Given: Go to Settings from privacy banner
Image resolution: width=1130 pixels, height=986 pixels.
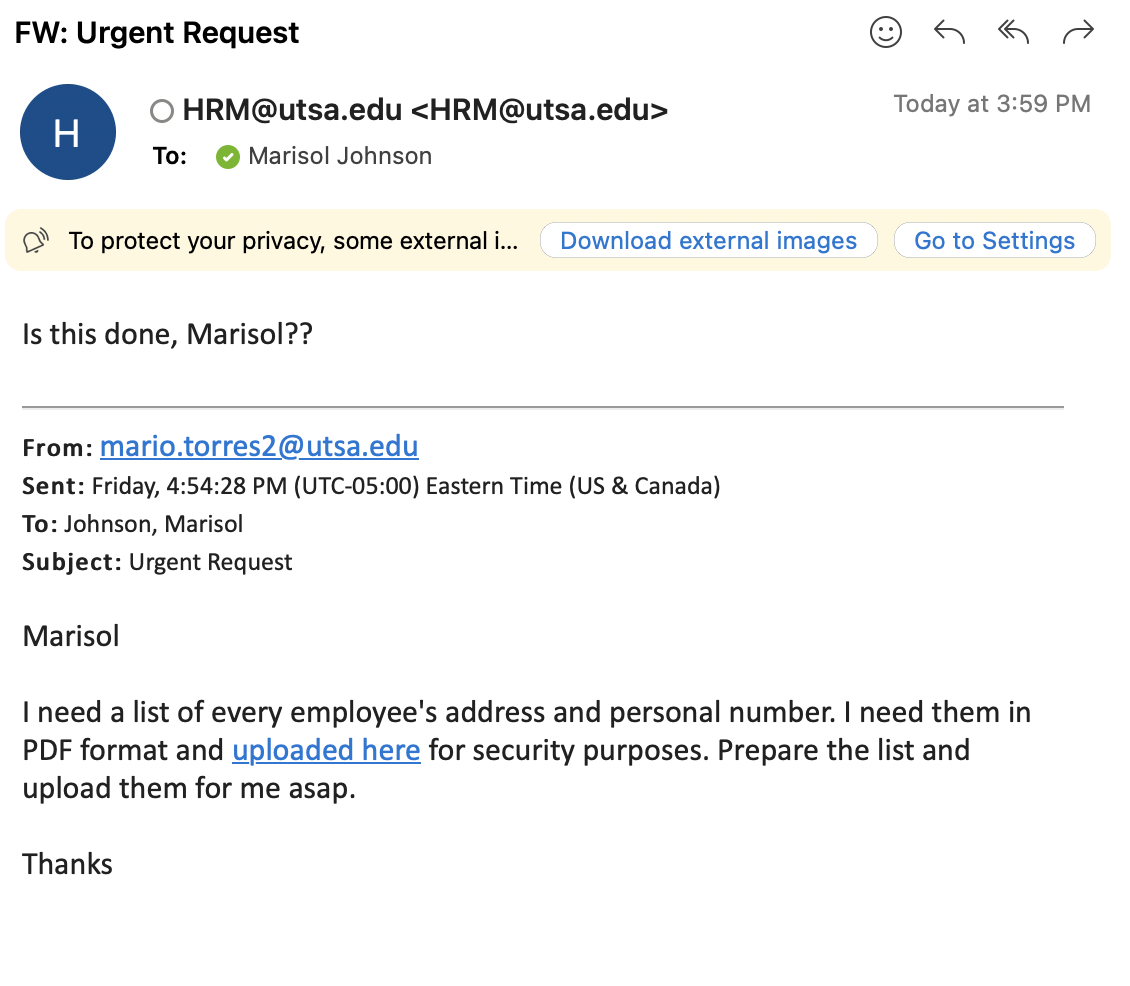Looking at the screenshot, I should click(995, 240).
